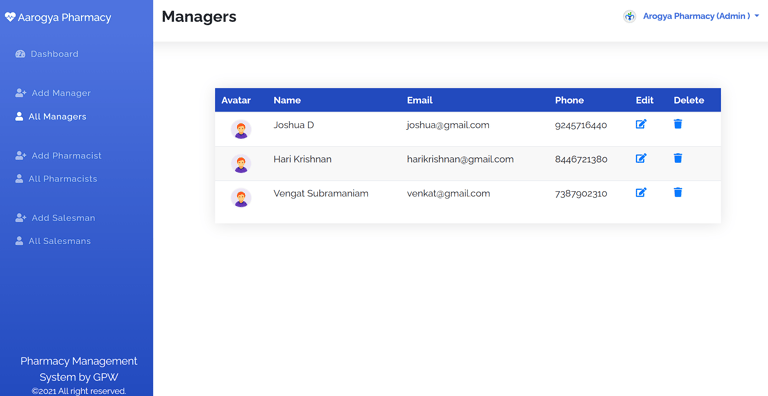The image size is (768, 396).
Task: Click the Aarogya Pharmacy brand link
Action: coord(58,18)
